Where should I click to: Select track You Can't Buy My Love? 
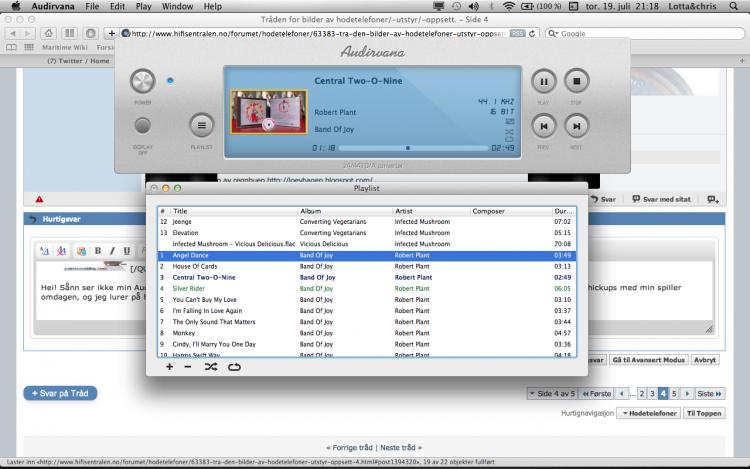[x=367, y=300]
